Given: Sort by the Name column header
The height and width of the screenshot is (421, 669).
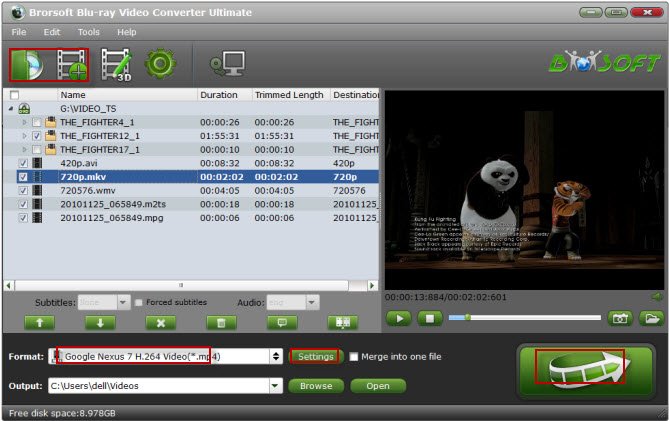Looking at the screenshot, I should click(x=127, y=95).
